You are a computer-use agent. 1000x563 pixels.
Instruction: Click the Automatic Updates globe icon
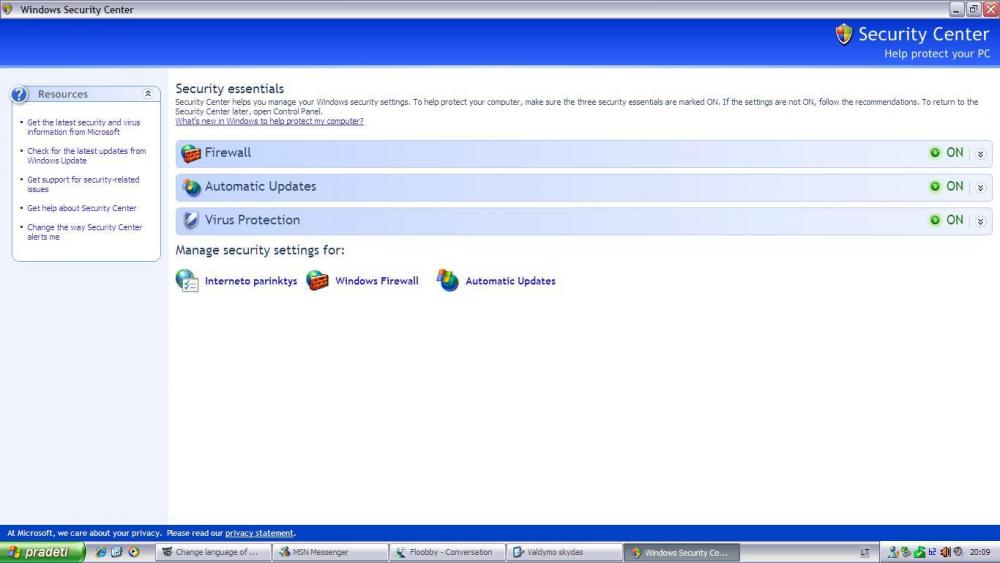(190, 187)
